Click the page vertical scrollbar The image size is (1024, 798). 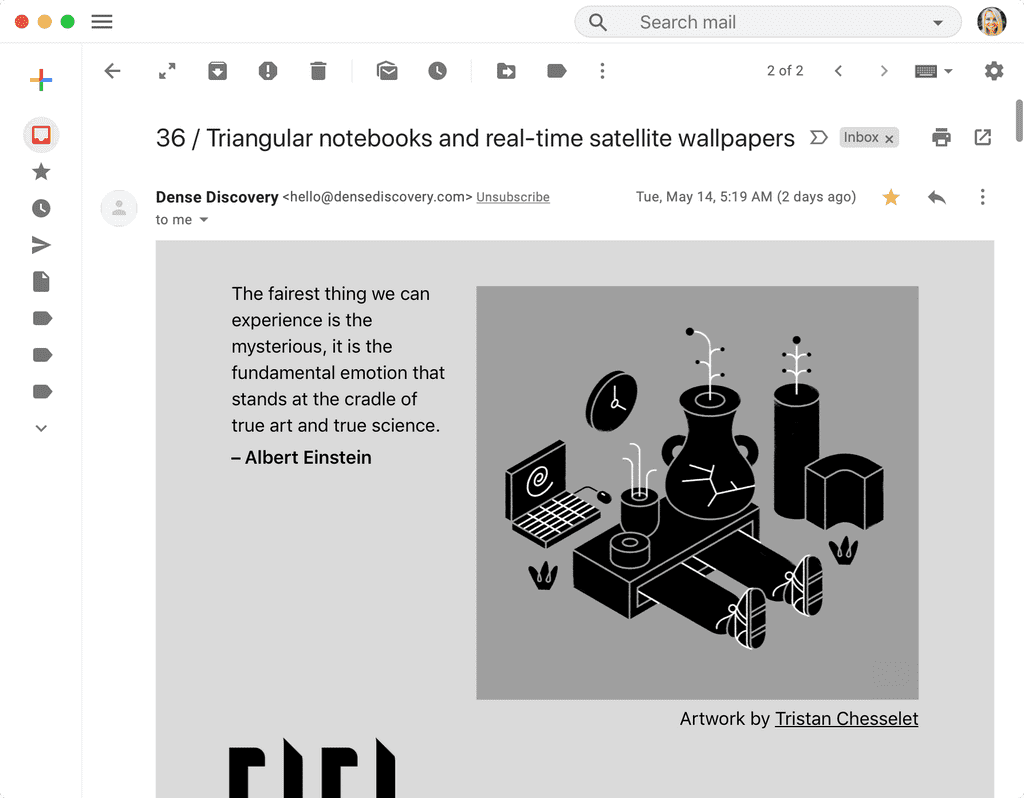point(1019,120)
